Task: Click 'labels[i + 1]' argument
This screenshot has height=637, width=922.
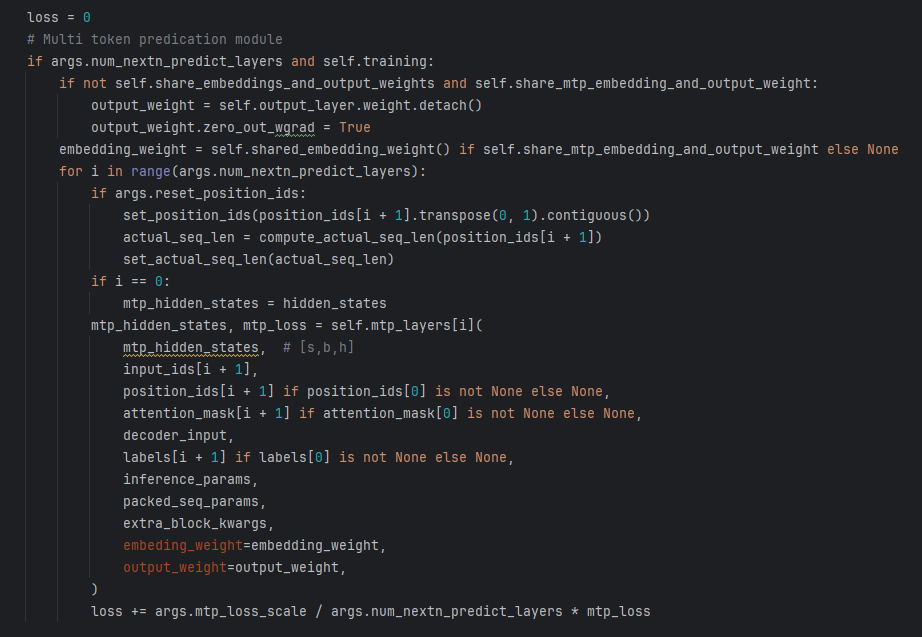Action: pos(175,458)
